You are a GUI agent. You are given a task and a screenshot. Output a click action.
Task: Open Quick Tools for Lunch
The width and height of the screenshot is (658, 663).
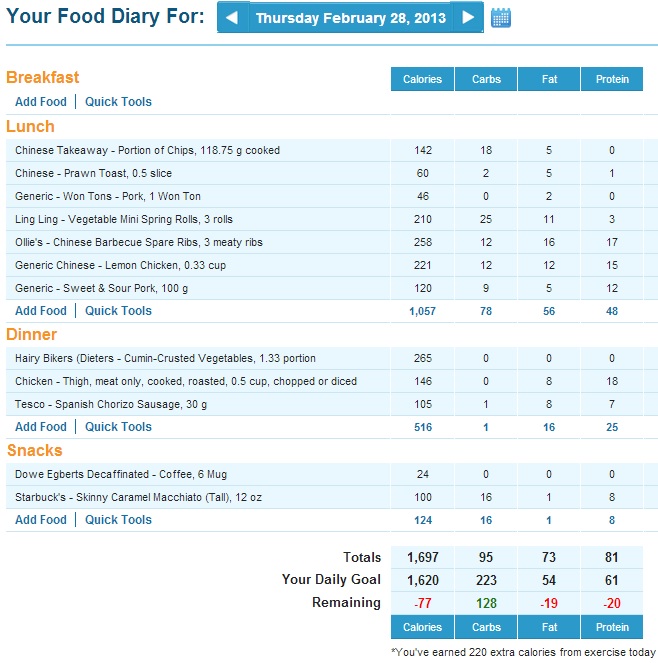118,311
